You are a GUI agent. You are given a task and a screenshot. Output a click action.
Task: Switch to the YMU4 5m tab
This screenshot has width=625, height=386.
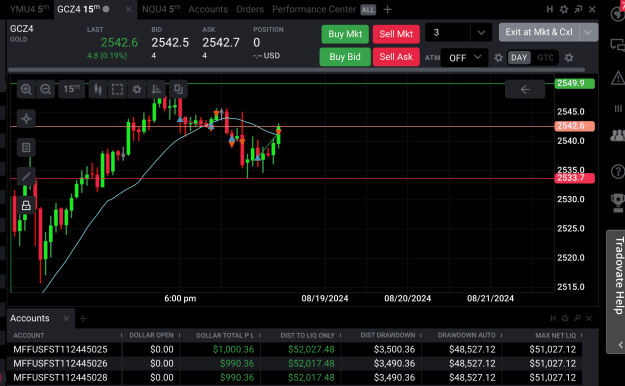(29, 9)
